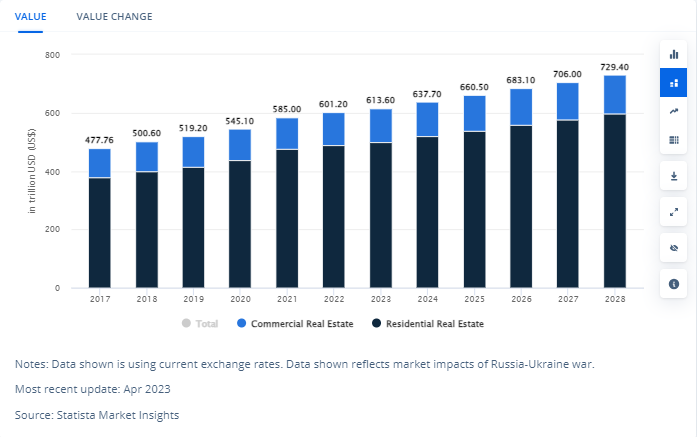
Task: Select the stacked bar chart icon
Action: pos(673,83)
